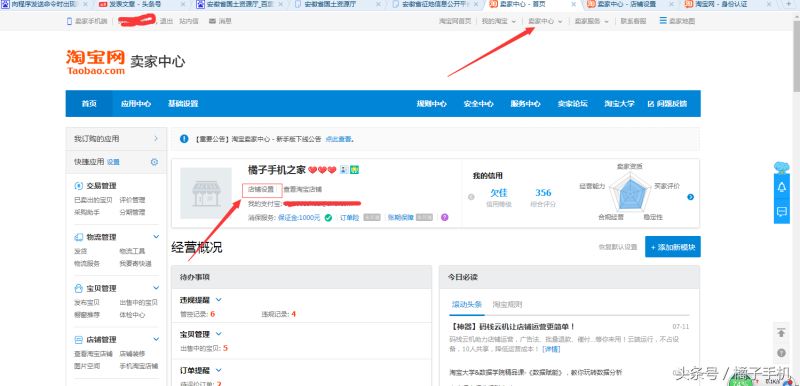This screenshot has width=800, height=386.
Task: Go to 安全中心
Action: point(479,104)
